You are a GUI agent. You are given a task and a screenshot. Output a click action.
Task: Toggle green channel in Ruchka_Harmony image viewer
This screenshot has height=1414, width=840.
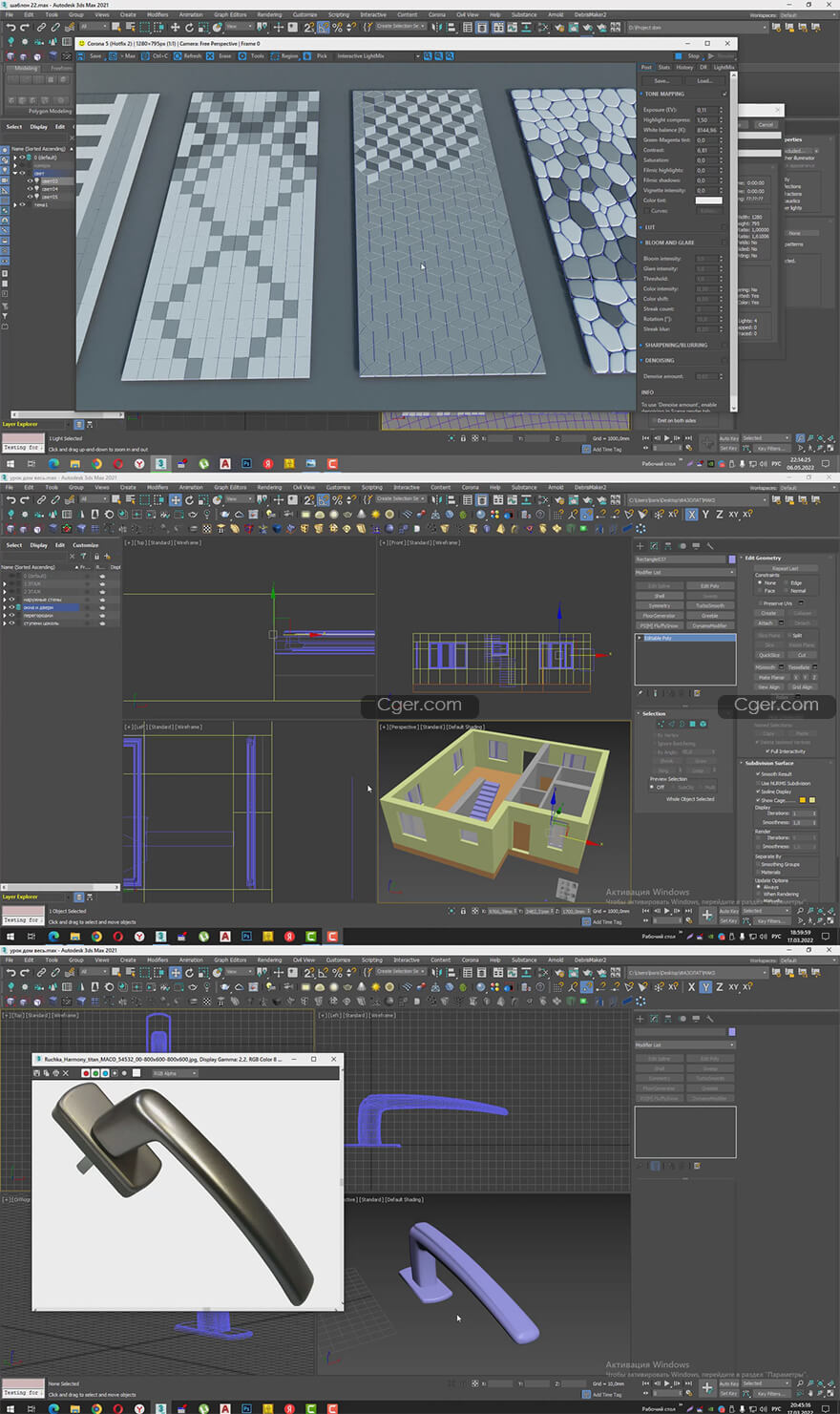point(95,1073)
